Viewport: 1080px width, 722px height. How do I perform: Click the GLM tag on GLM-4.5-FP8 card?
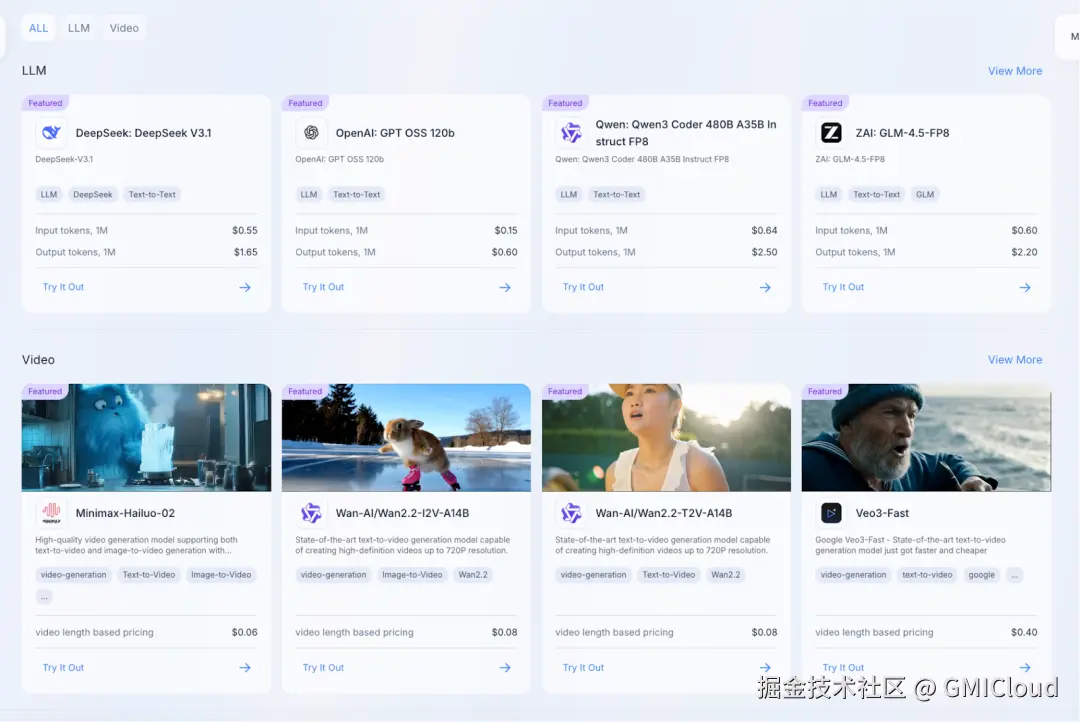925,195
